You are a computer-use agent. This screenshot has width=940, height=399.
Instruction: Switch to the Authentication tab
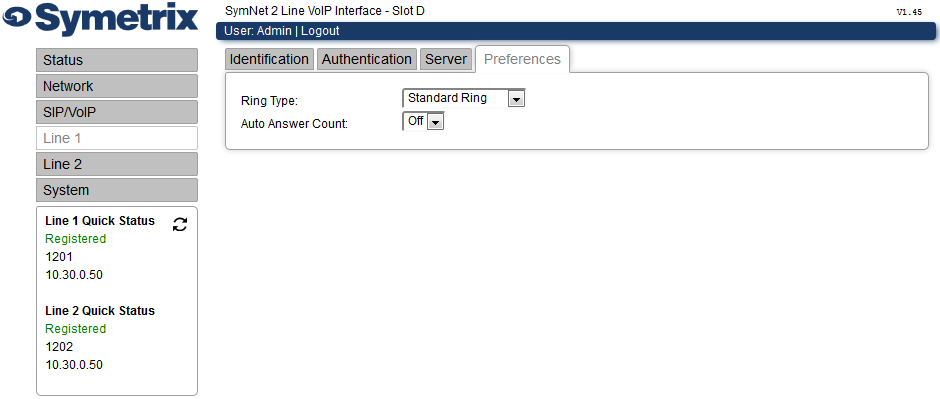pyautogui.click(x=367, y=59)
